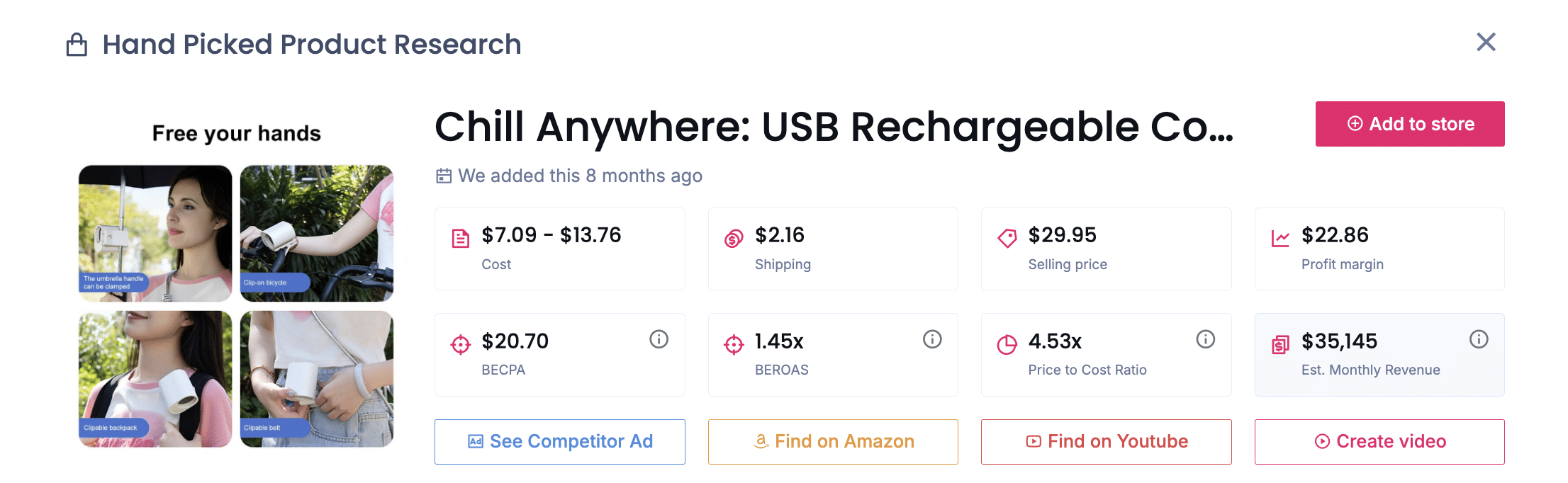View the clip-on bicycle product photo
This screenshot has width=1568, height=483.
coord(317,233)
